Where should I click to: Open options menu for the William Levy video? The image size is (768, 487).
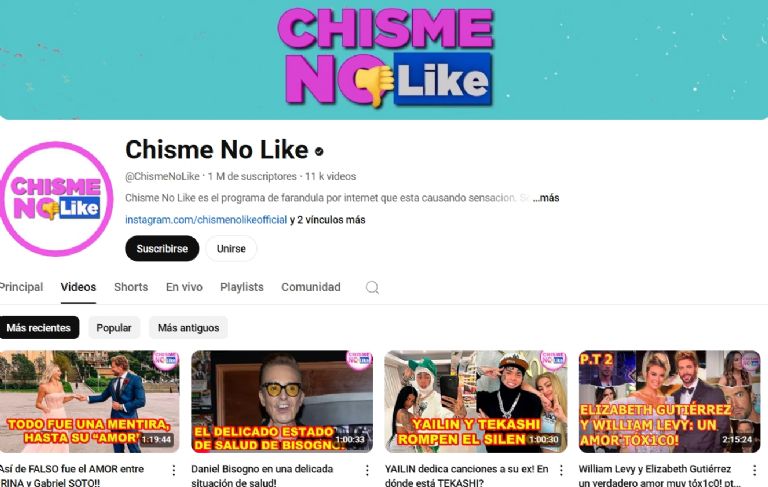pos(754,470)
